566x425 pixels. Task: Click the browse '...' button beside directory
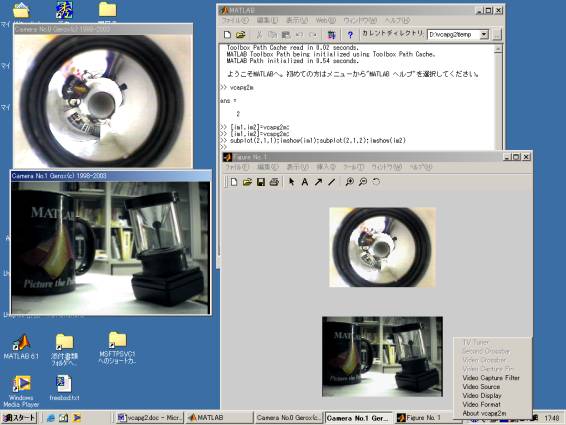497,34
